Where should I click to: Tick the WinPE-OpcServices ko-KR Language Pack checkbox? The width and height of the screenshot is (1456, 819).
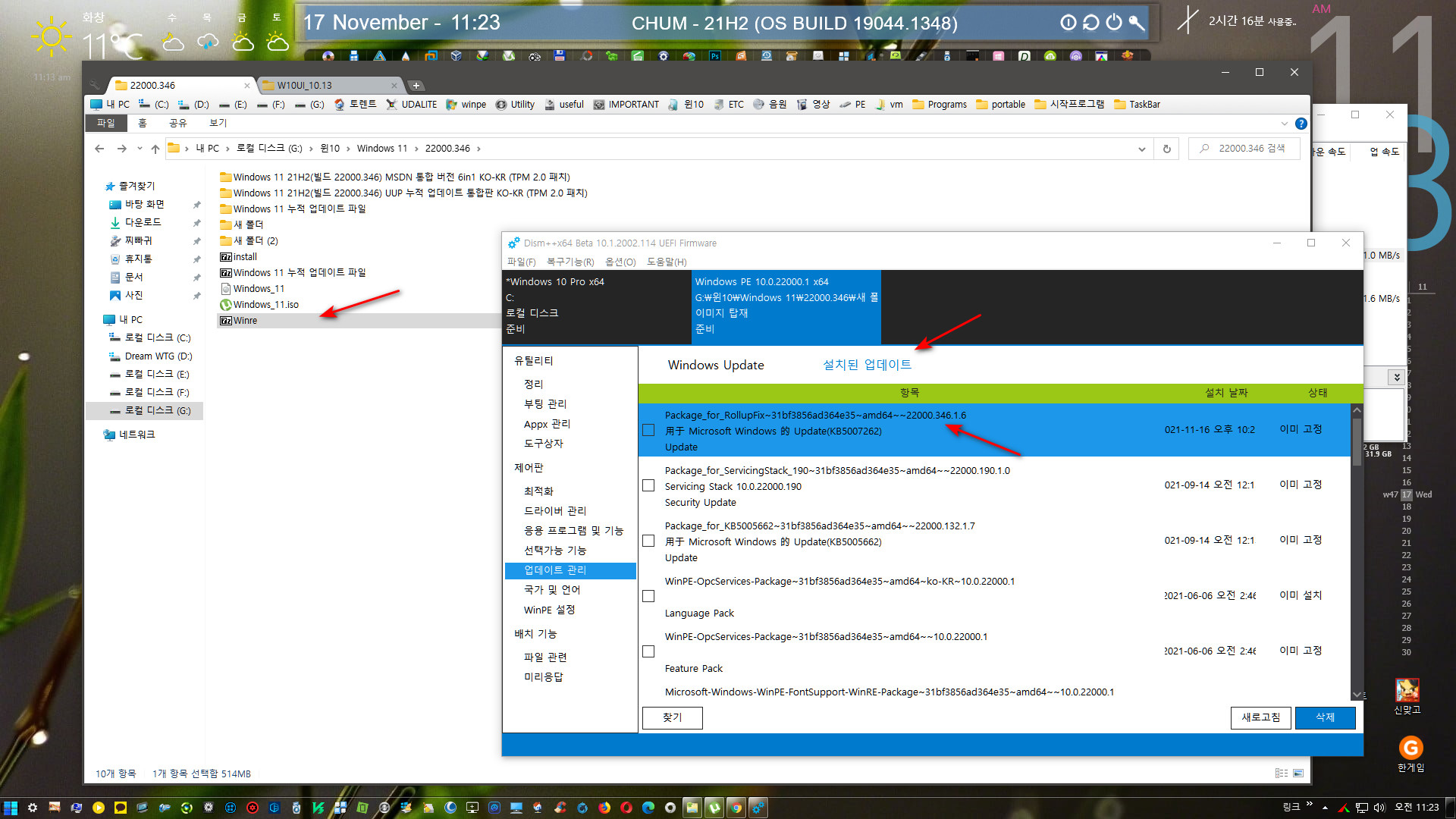coord(648,596)
